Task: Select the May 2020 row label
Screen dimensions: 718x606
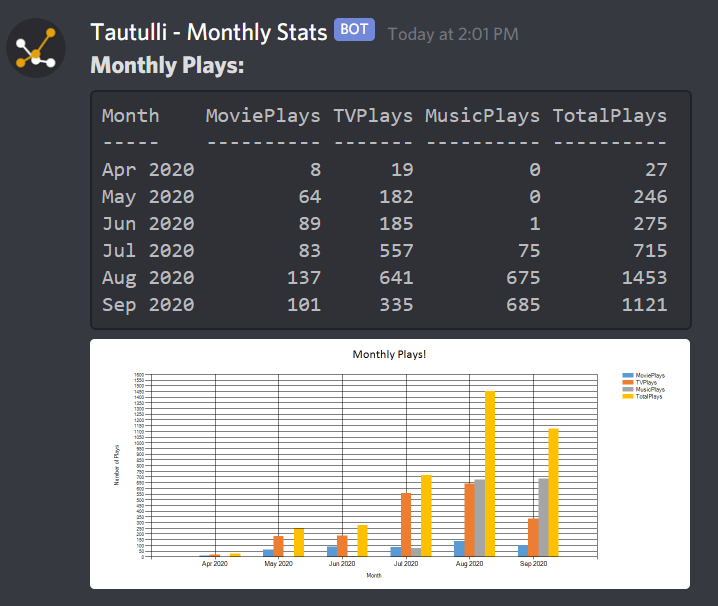Action: (148, 197)
